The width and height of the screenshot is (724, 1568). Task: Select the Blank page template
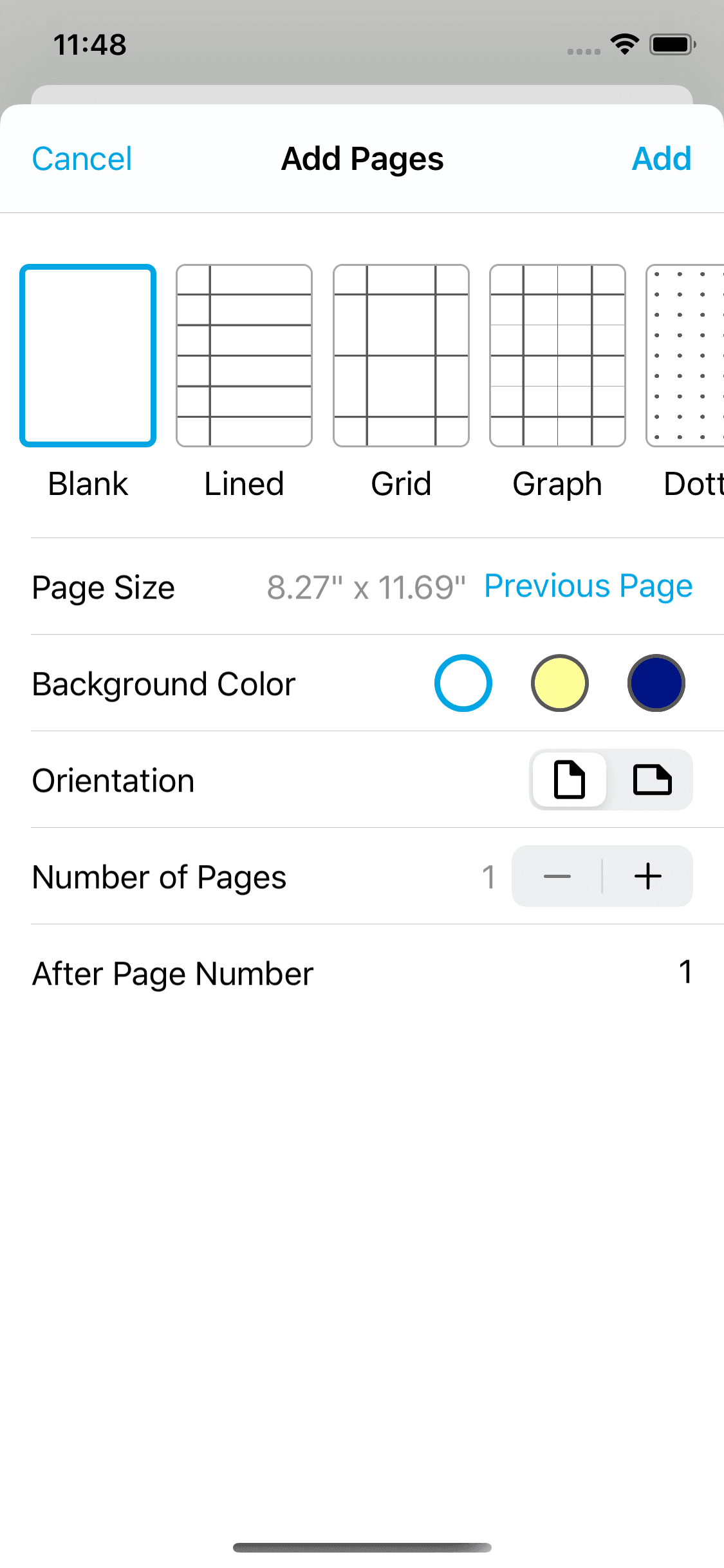coord(88,355)
